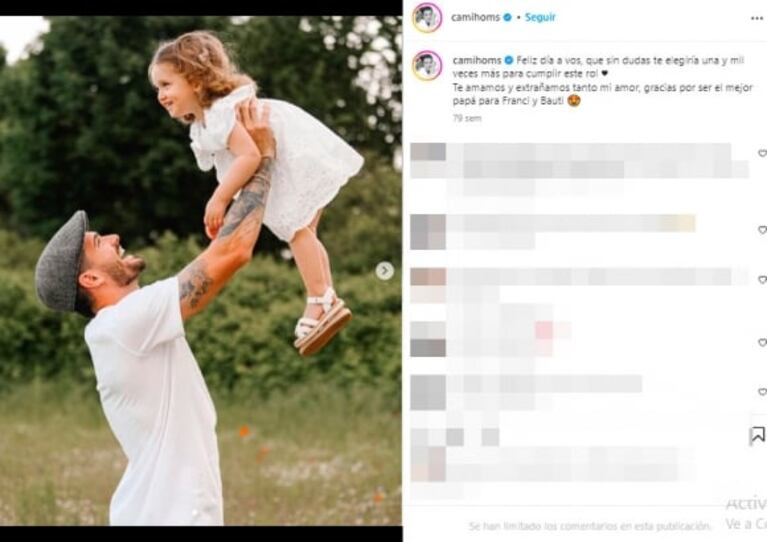Open the three-dot more options menu
767x542 pixels.
(756, 19)
